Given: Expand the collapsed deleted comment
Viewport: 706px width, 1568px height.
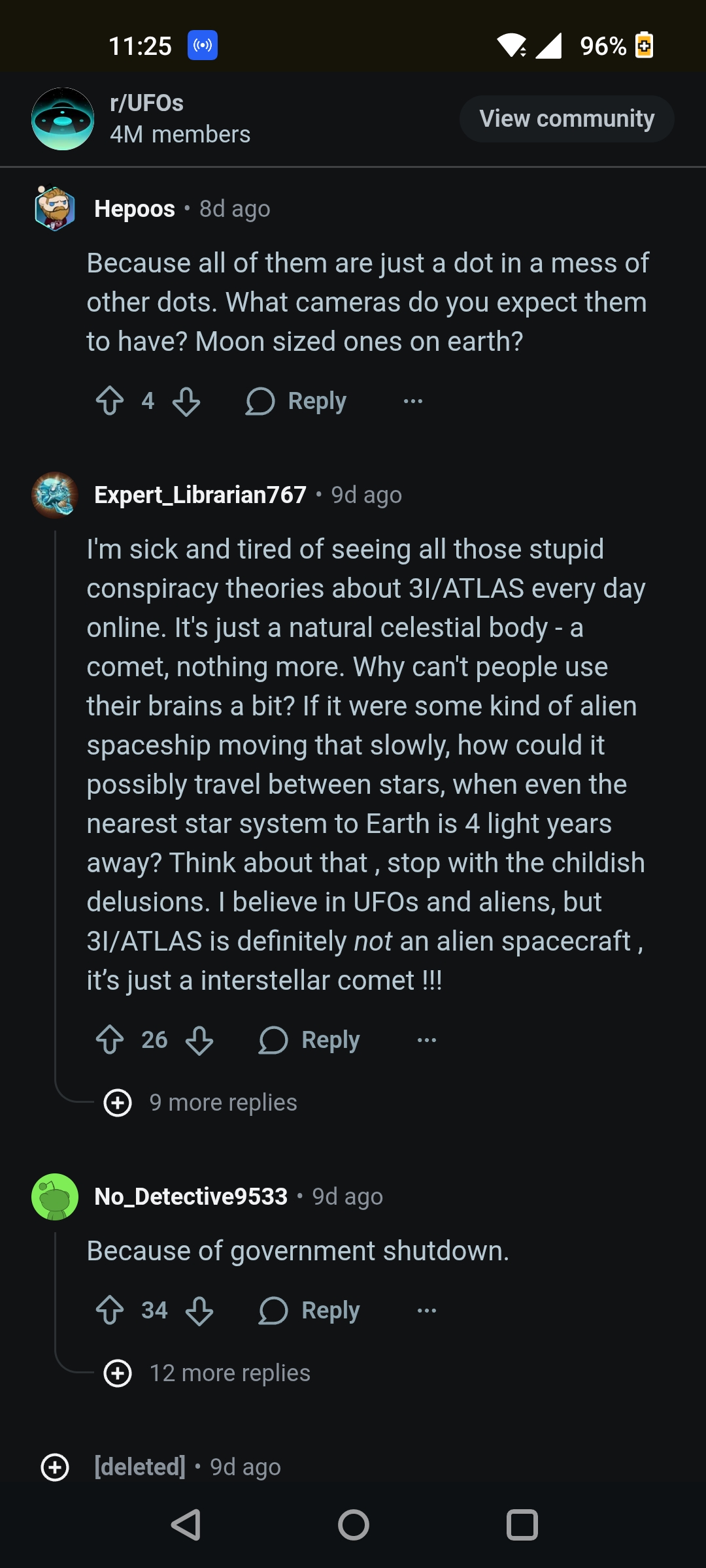Looking at the screenshot, I should [x=55, y=1467].
